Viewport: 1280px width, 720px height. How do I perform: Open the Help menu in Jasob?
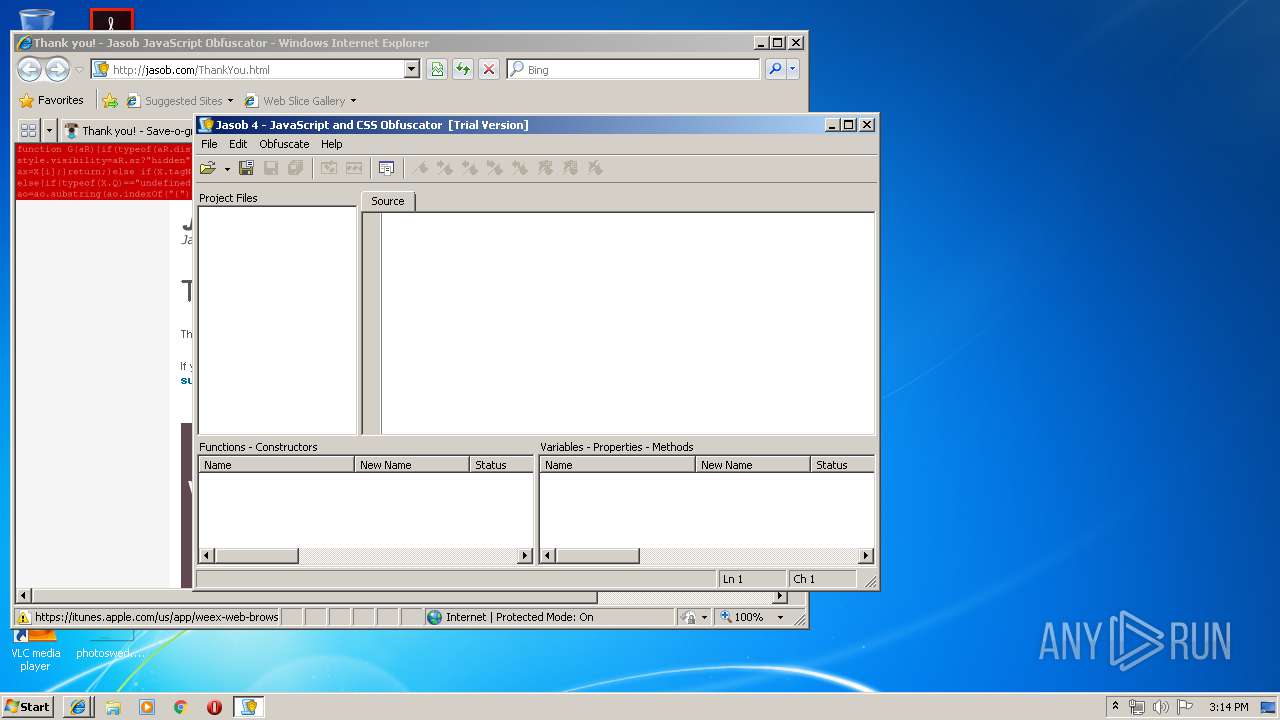(x=331, y=144)
